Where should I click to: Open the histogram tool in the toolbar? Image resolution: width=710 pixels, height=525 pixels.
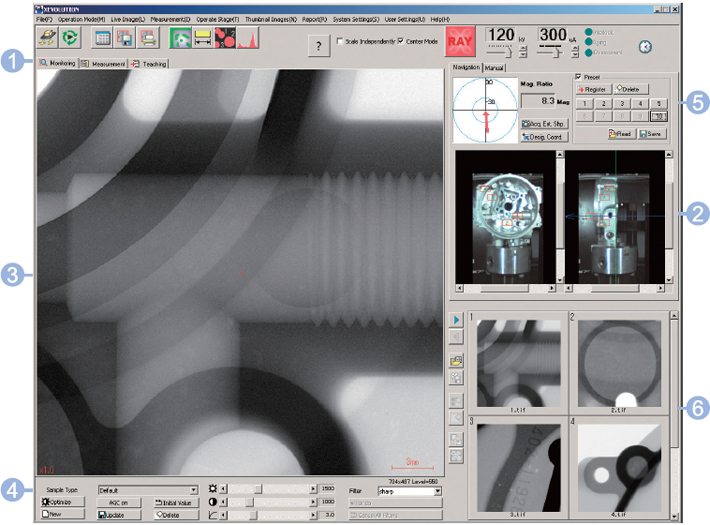coord(247,39)
